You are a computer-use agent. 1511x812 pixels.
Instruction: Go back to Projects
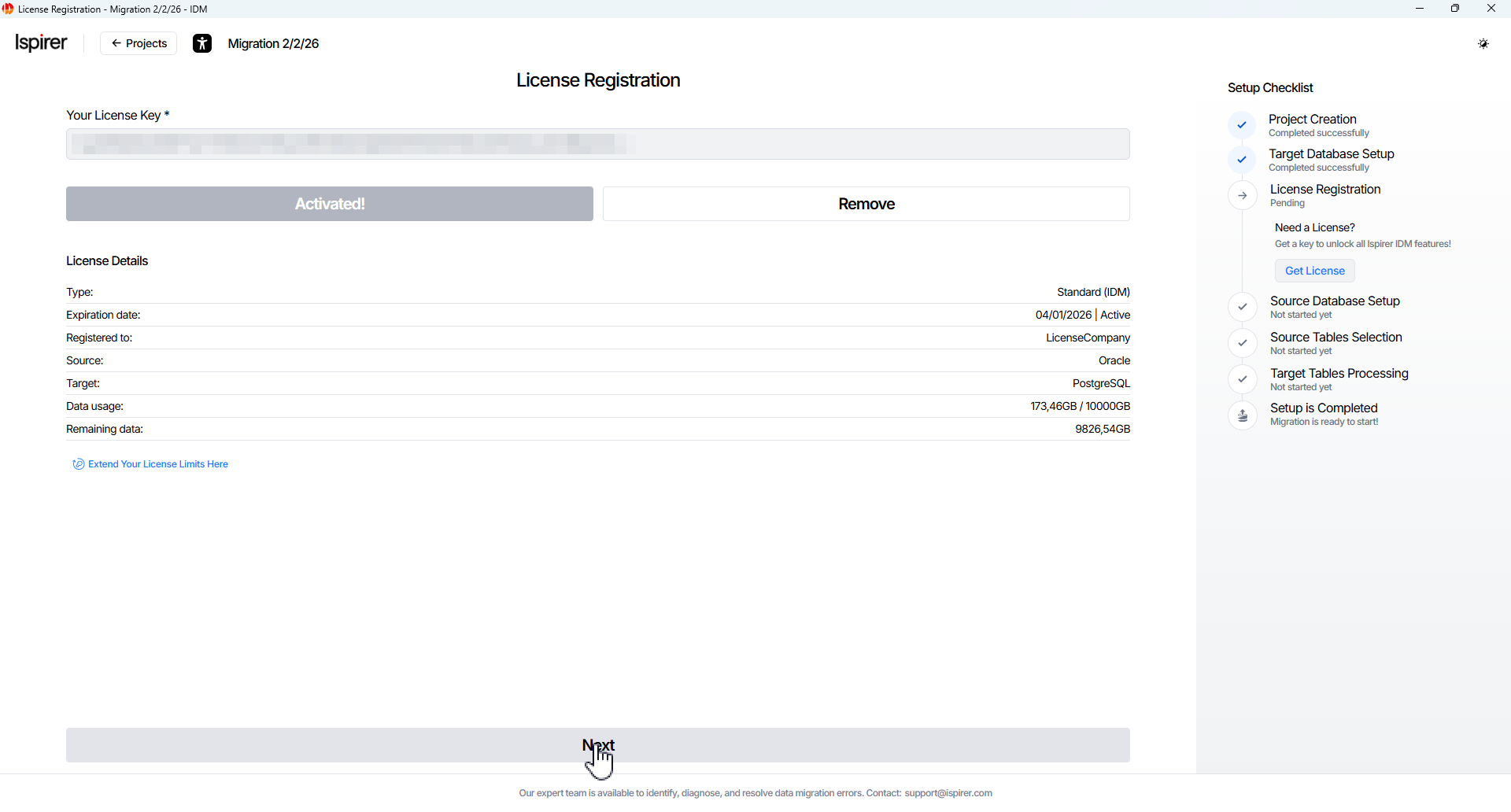point(139,43)
